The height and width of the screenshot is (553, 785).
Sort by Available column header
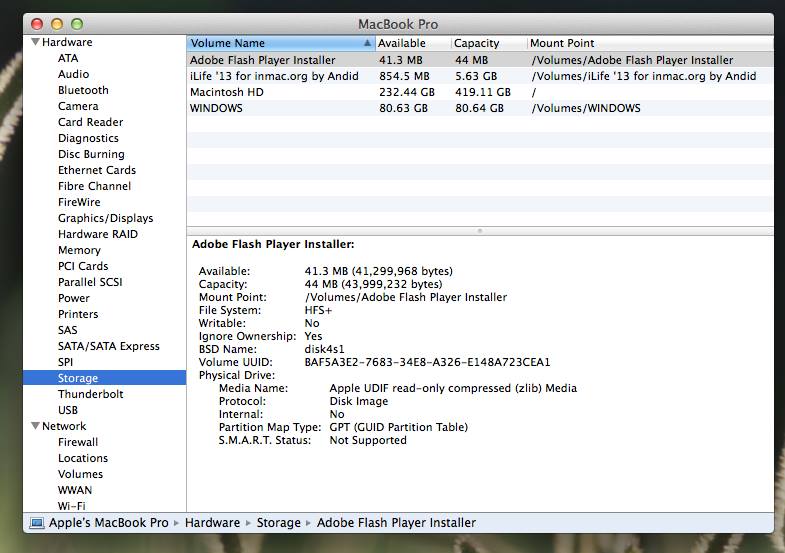tap(413, 43)
